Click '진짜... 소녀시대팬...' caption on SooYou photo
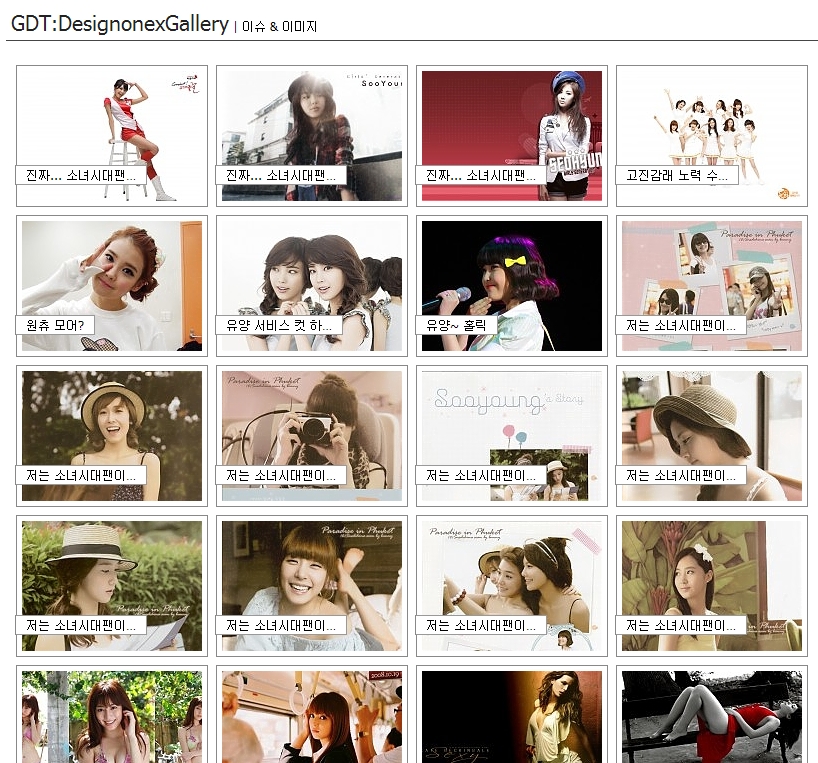Viewport: 818px width, 763px height. click(281, 175)
